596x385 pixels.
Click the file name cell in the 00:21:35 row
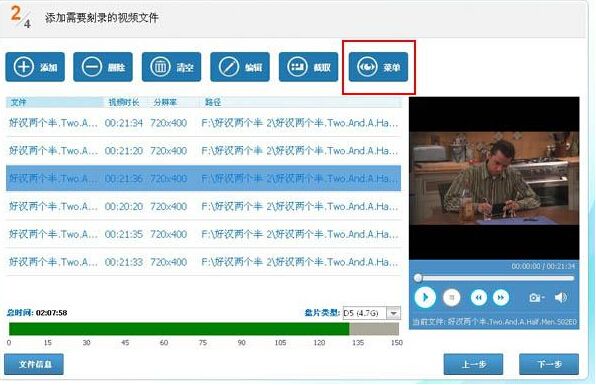[x=53, y=234]
